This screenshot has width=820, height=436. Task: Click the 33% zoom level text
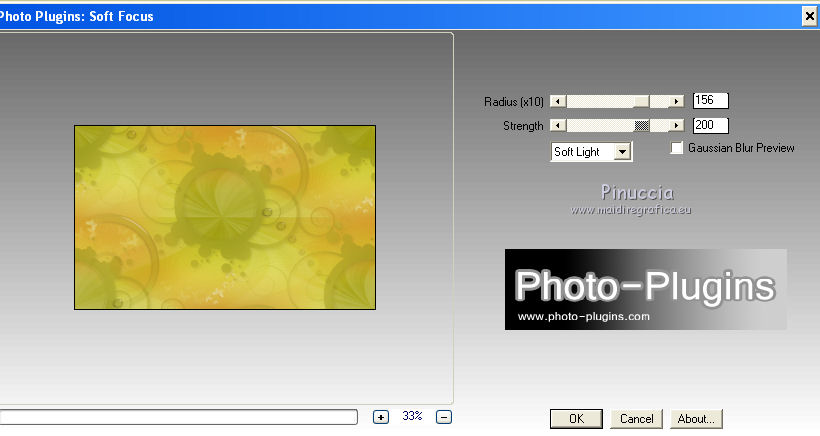pos(412,416)
